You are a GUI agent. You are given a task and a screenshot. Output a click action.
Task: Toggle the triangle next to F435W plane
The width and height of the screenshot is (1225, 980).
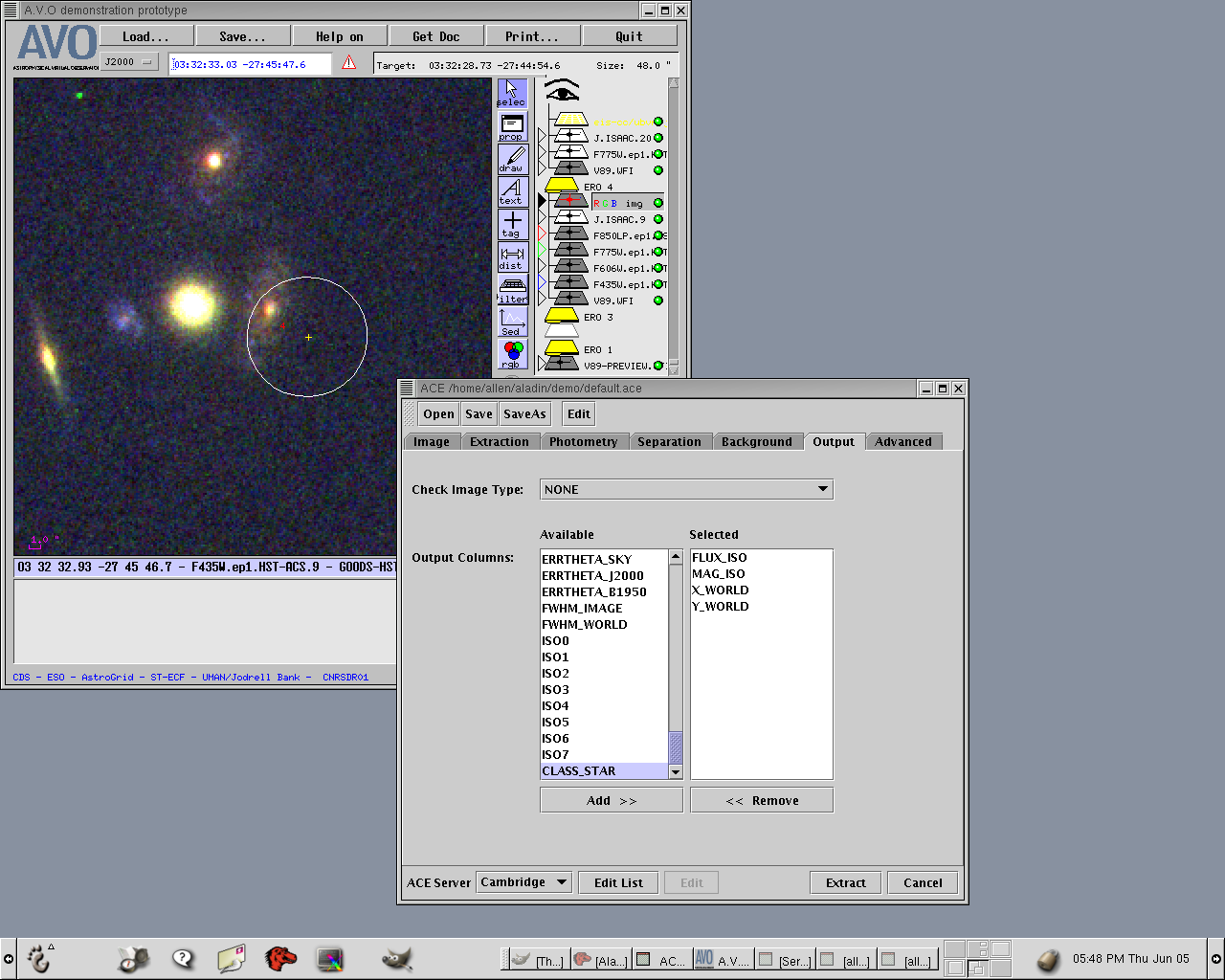pyautogui.click(x=542, y=282)
